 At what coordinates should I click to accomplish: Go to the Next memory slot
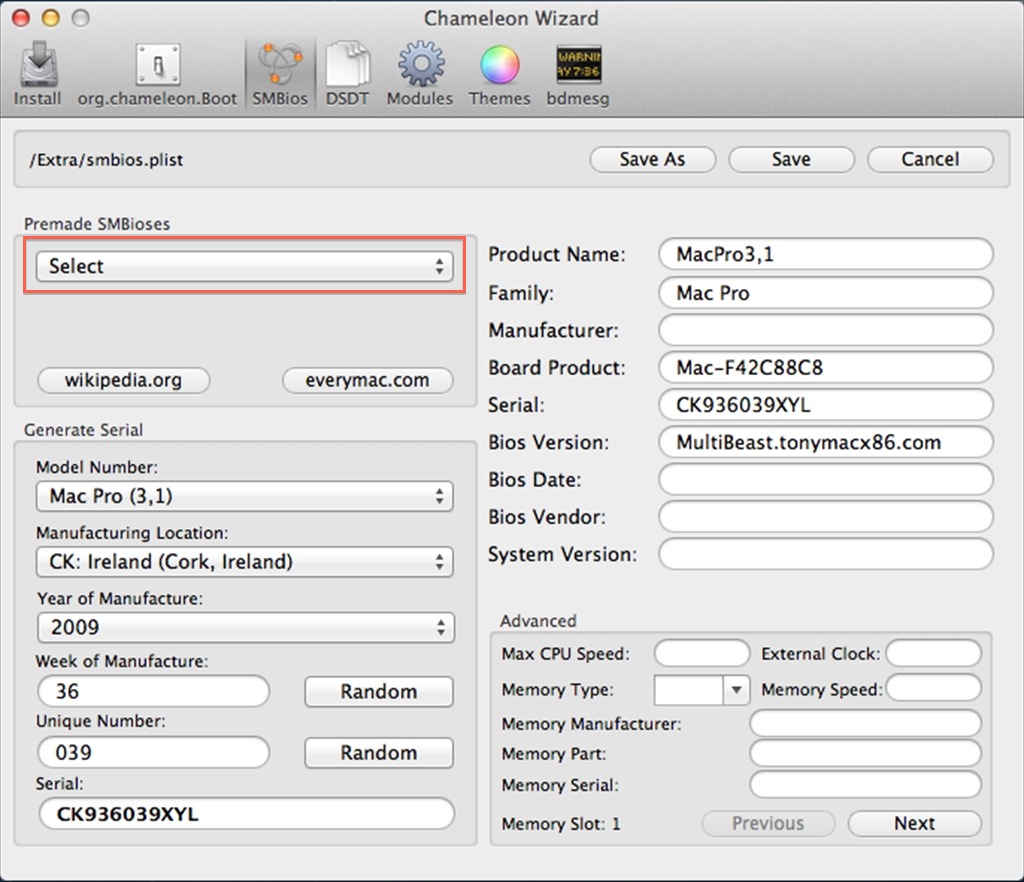tap(914, 823)
